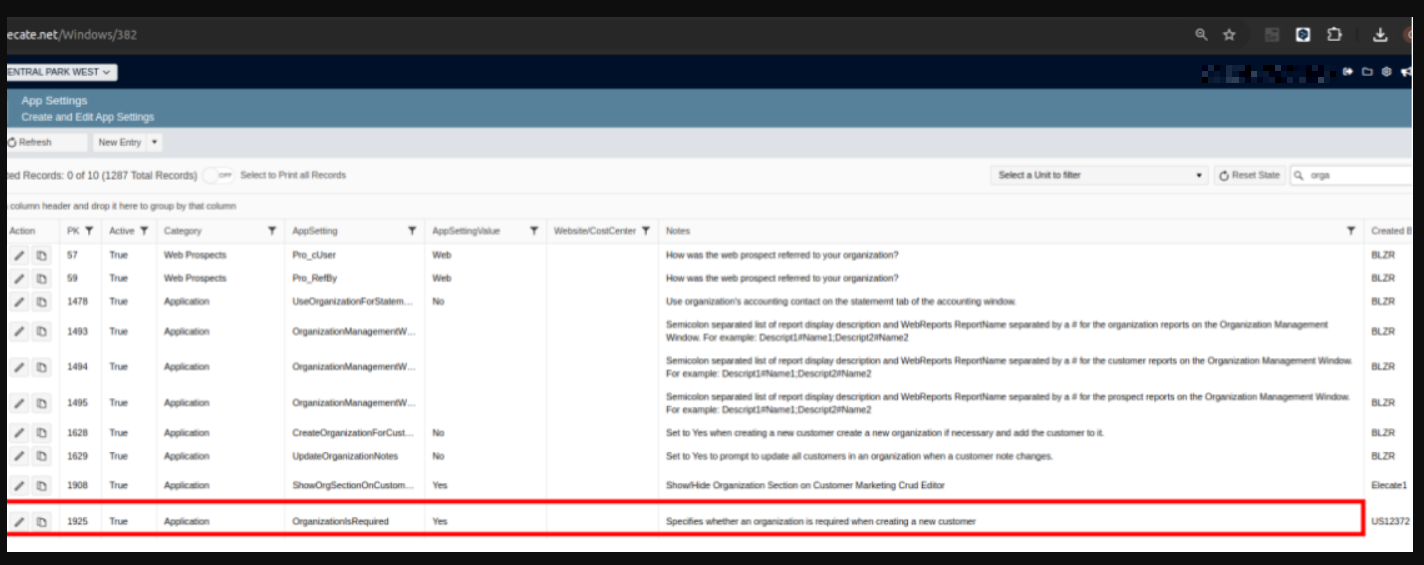Click copy icon for record 1925
Image resolution: width=1424 pixels, height=565 pixels.
pyautogui.click(x=41, y=522)
